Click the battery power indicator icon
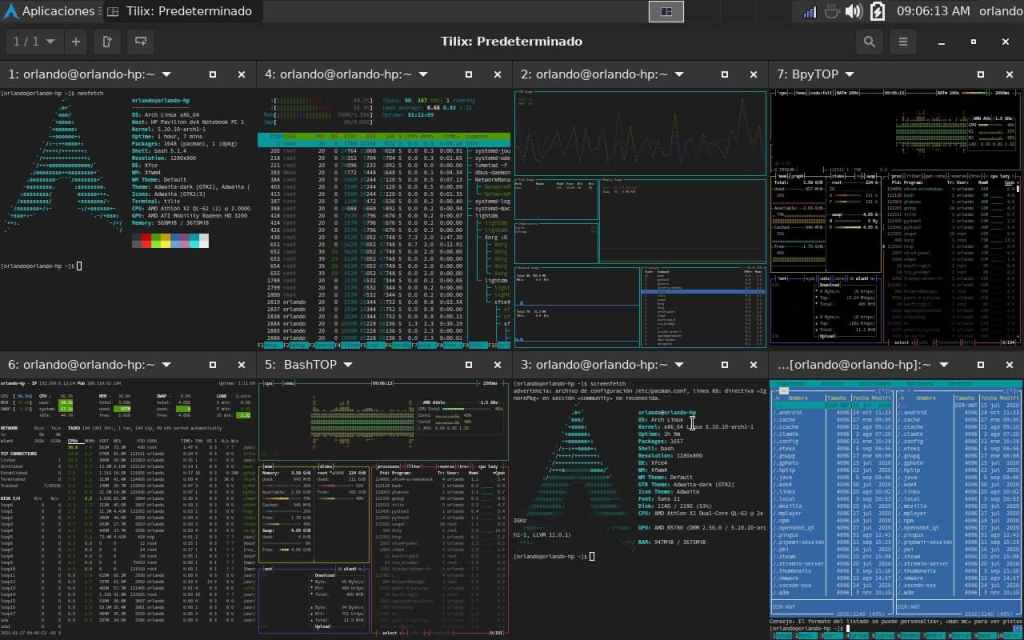Viewport: 1024px width, 640px height. tap(877, 11)
